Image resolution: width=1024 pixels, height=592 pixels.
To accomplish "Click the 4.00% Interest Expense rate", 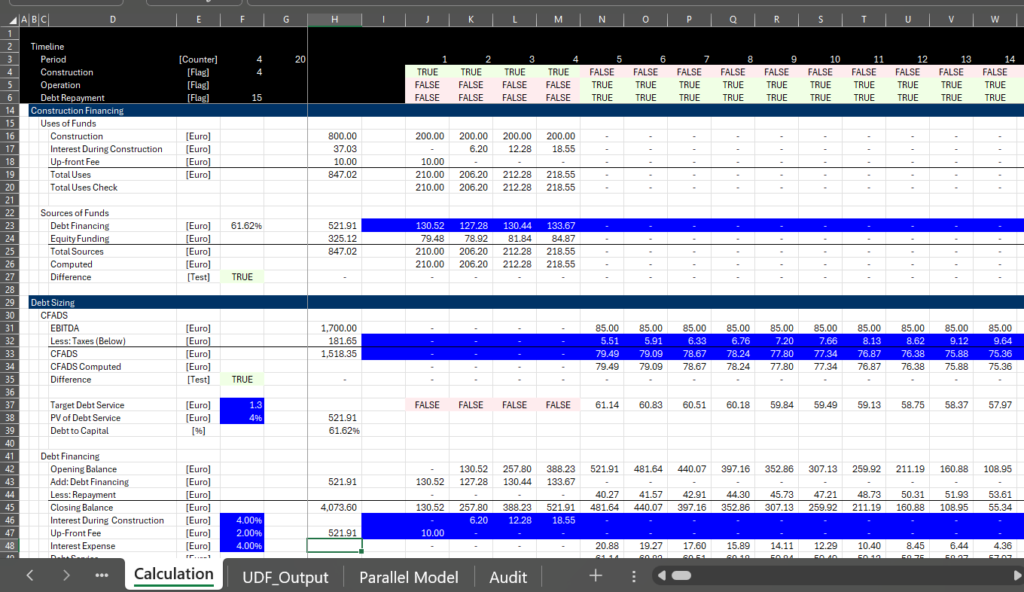I will point(242,546).
